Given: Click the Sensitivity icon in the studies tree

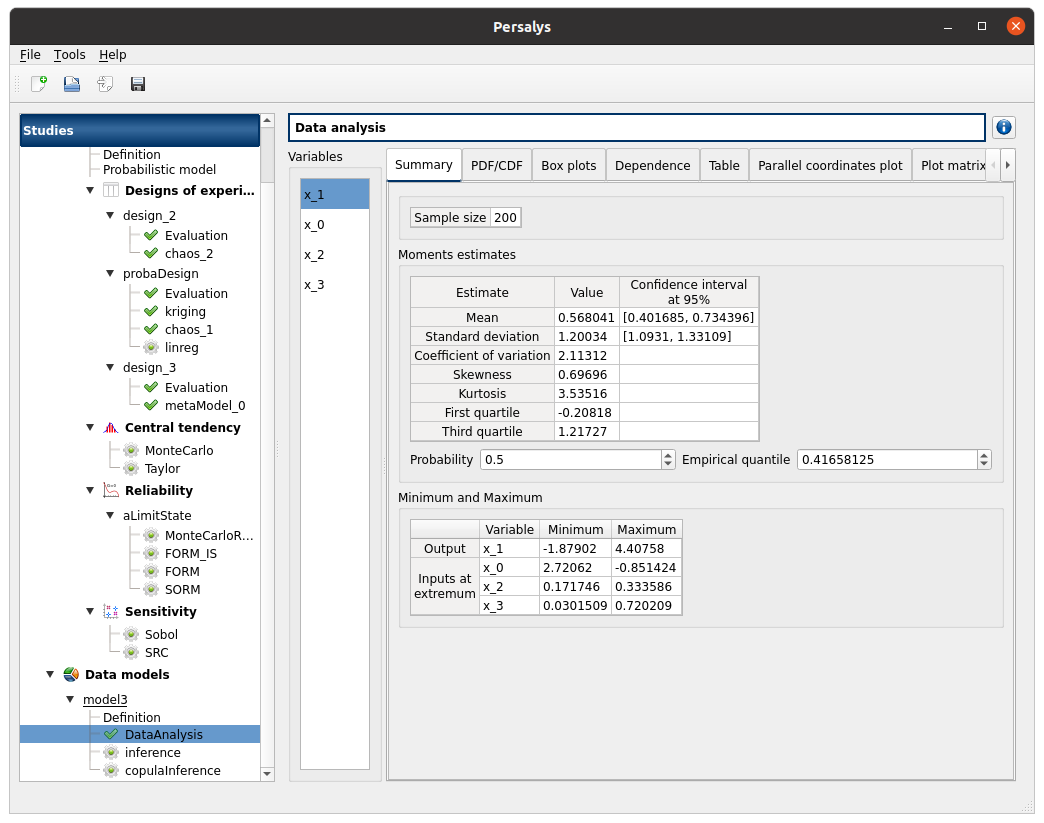Looking at the screenshot, I should coord(110,612).
